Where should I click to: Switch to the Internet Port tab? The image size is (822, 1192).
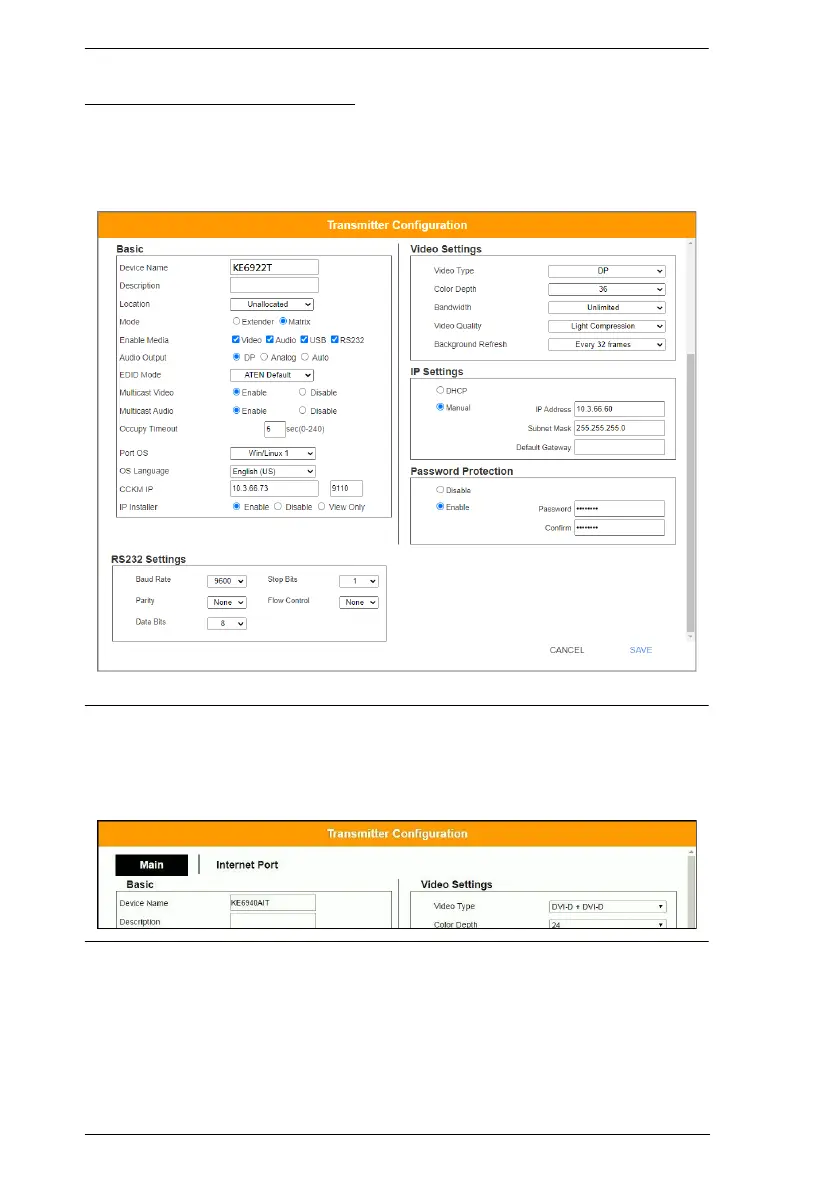[x=247, y=865]
